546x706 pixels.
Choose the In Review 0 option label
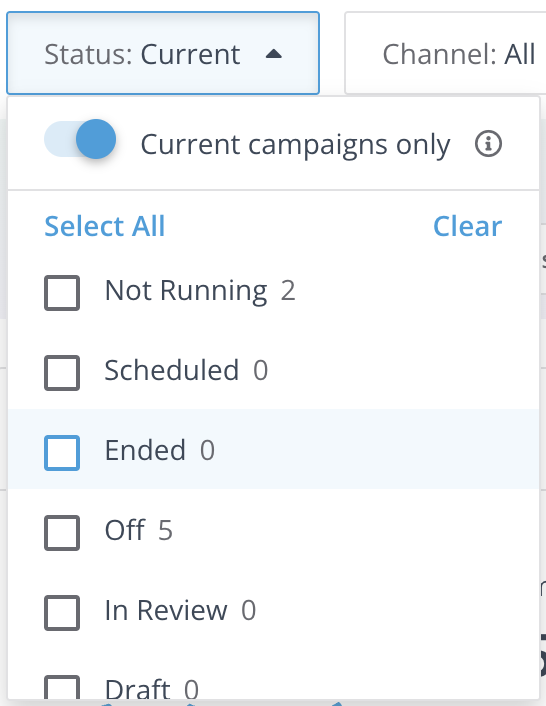point(180,611)
